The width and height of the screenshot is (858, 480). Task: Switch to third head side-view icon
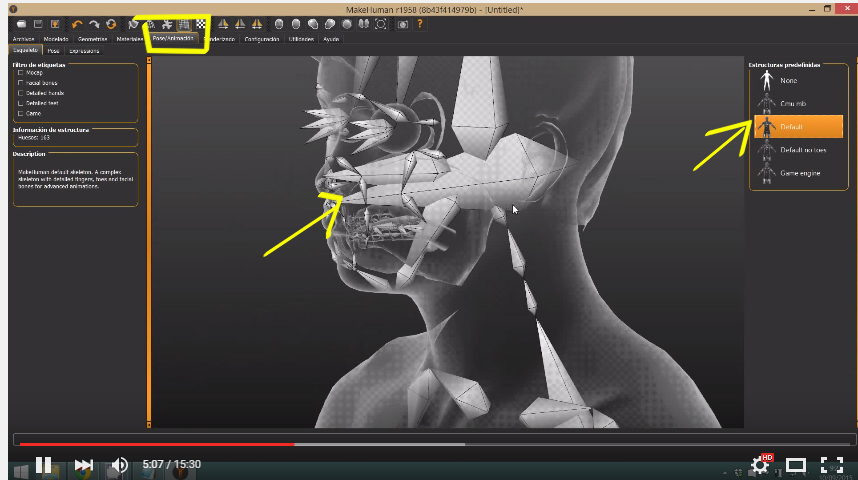(x=313, y=24)
